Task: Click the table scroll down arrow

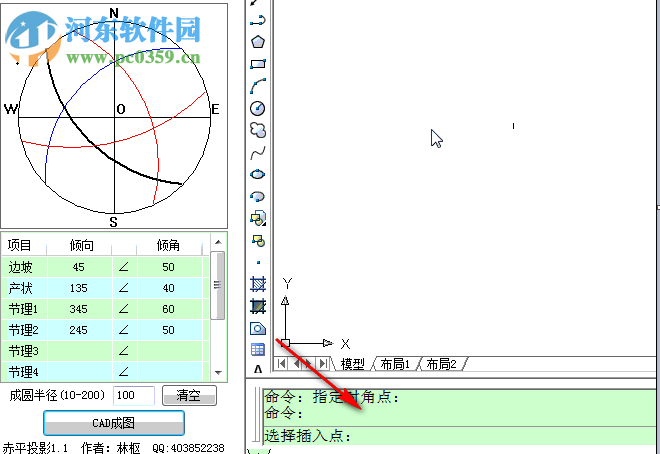Action: pos(218,372)
